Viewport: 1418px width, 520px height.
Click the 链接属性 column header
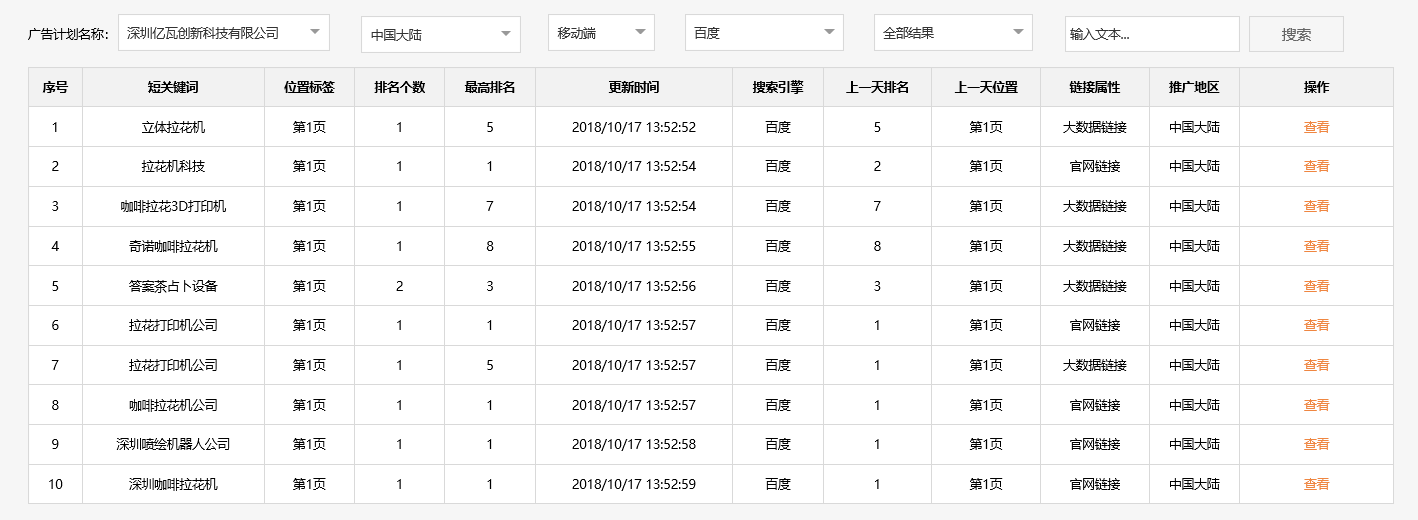coord(1095,87)
